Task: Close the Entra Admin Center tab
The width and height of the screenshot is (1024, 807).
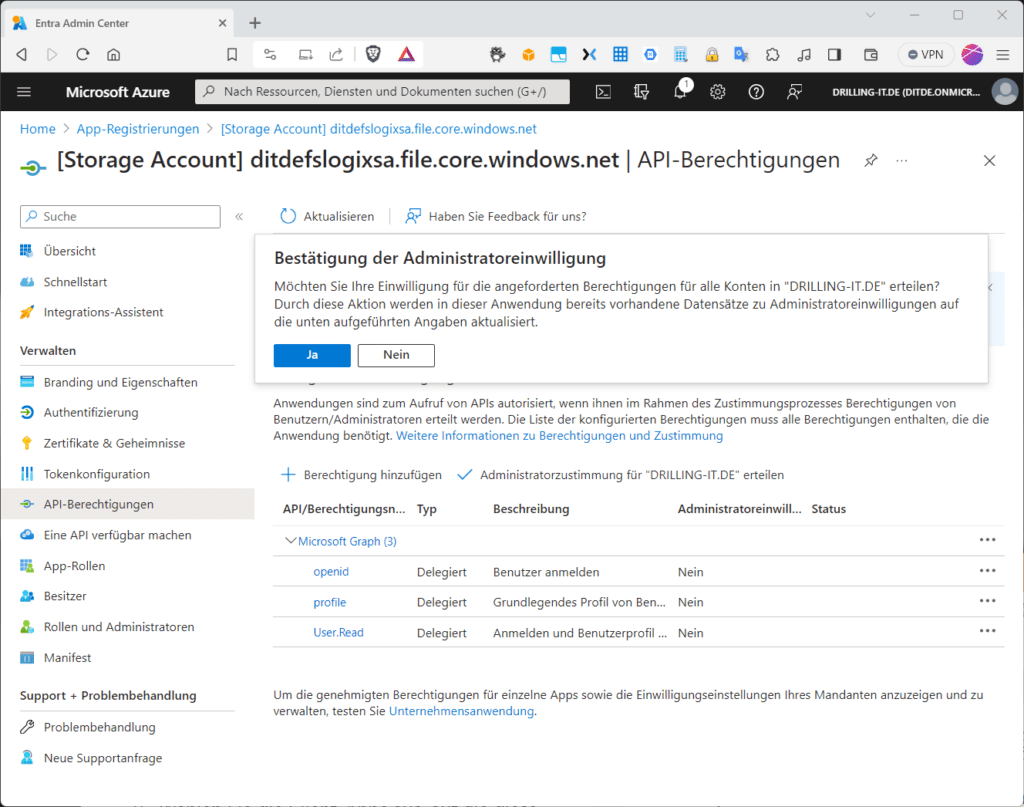Action: pyautogui.click(x=222, y=23)
